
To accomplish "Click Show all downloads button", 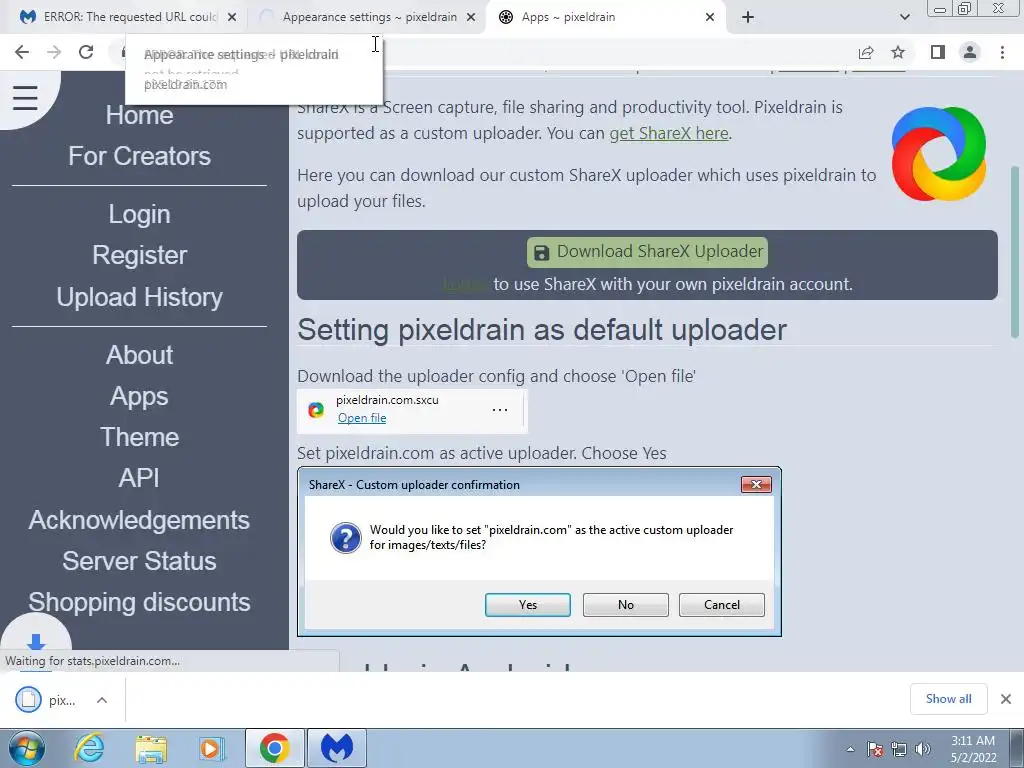I will point(948,699).
